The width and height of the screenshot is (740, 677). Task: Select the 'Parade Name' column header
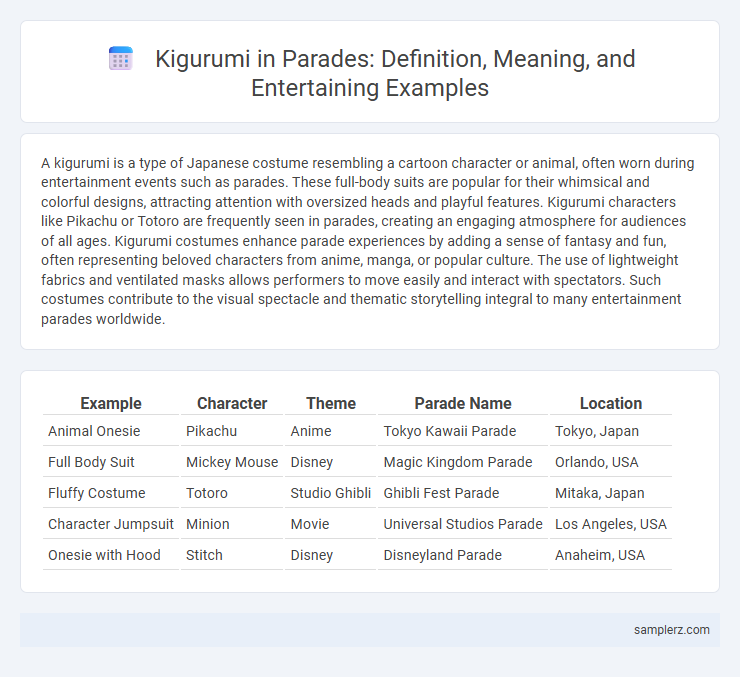point(463,403)
